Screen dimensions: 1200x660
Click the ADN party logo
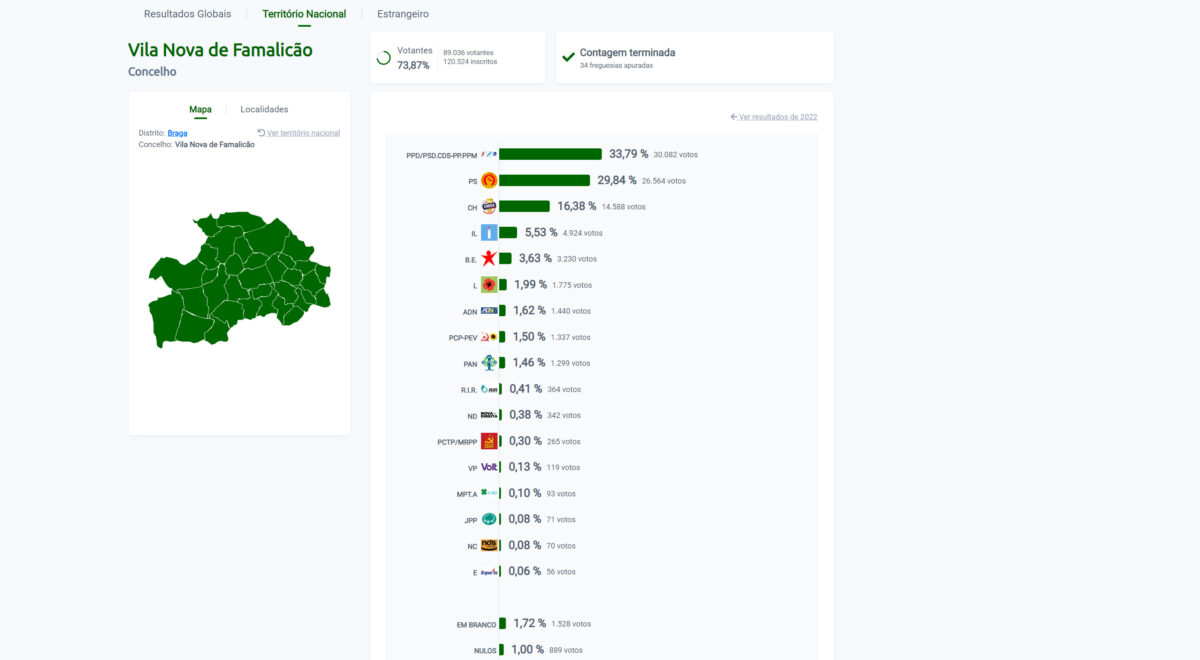[489, 311]
